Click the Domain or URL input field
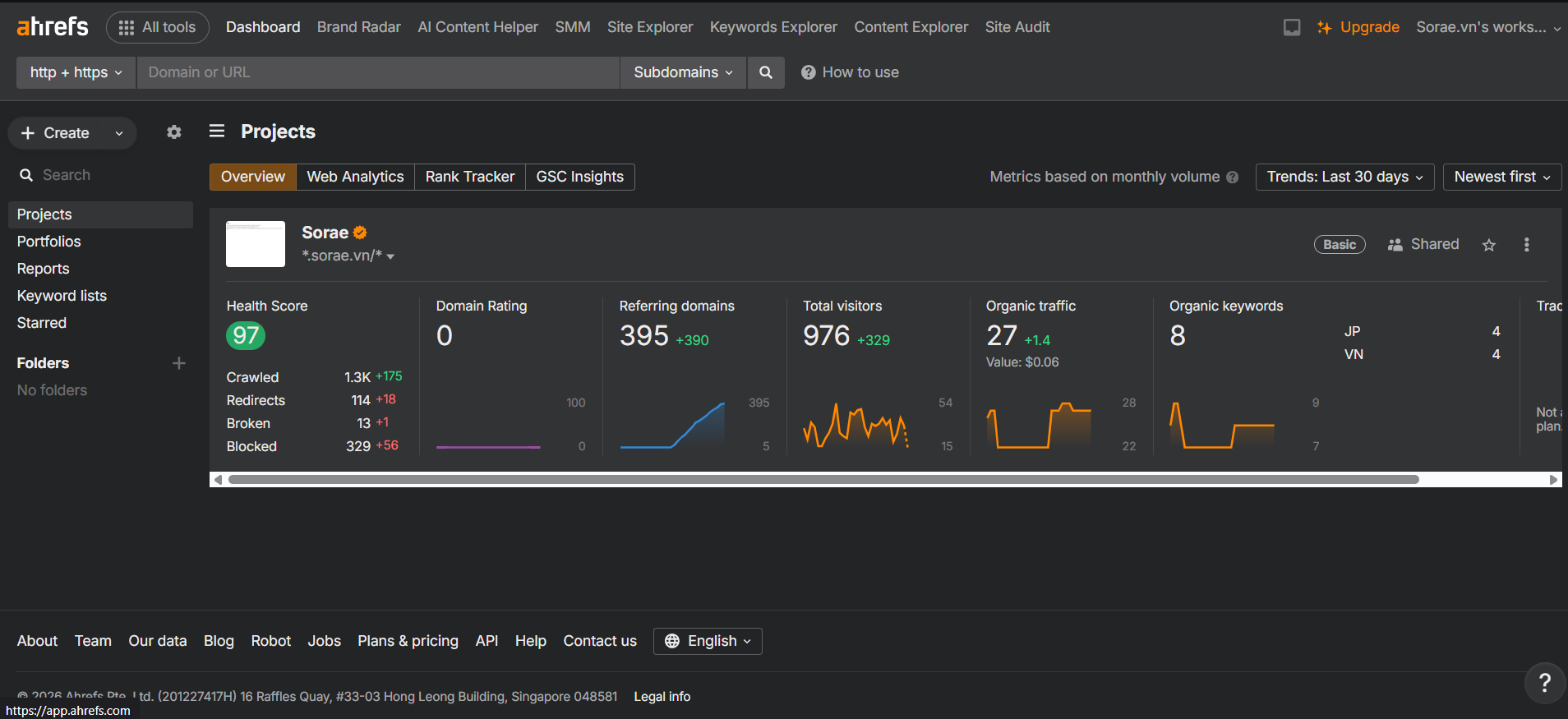This screenshot has height=719, width=1568. [x=378, y=72]
